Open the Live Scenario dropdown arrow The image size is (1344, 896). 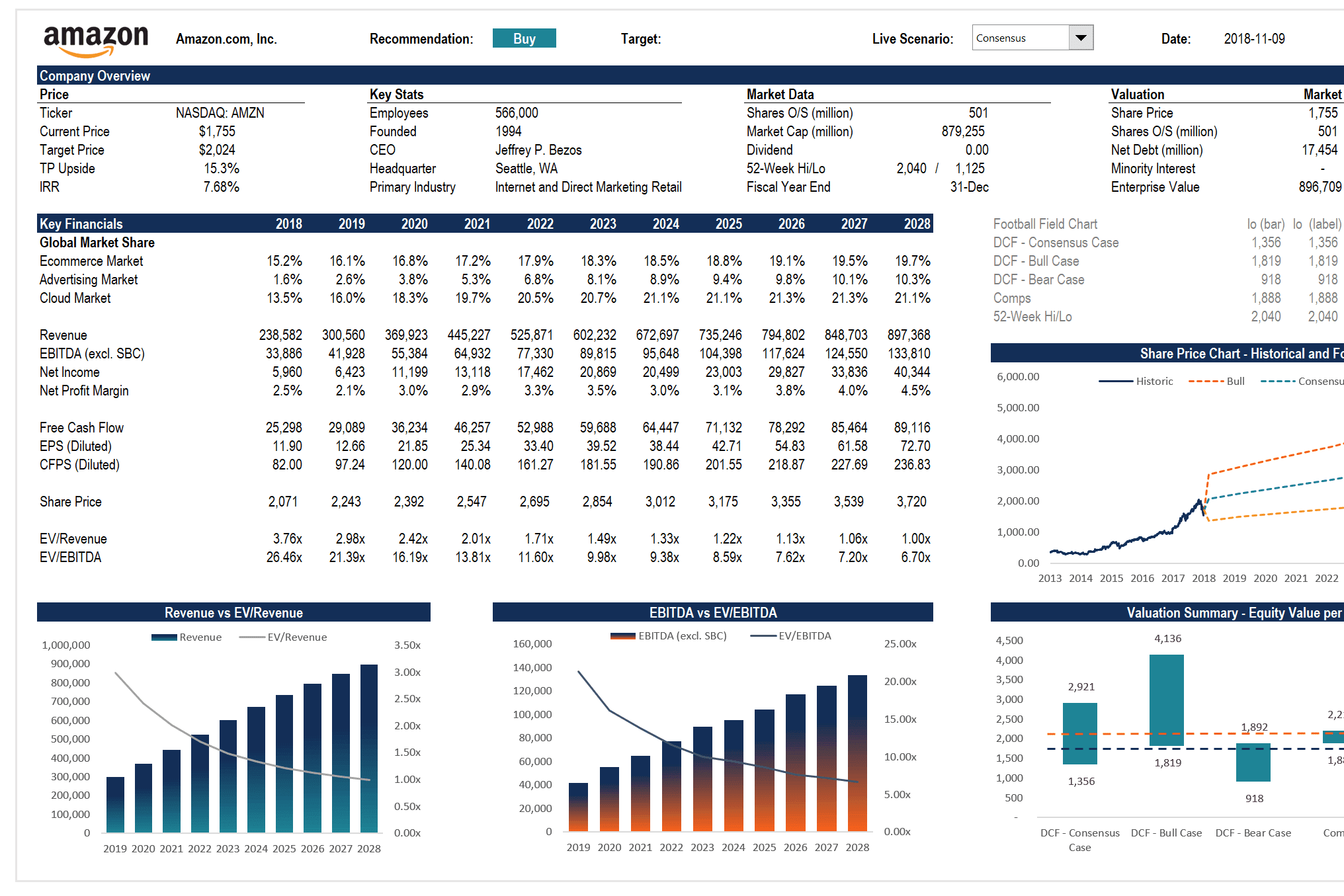click(1081, 38)
